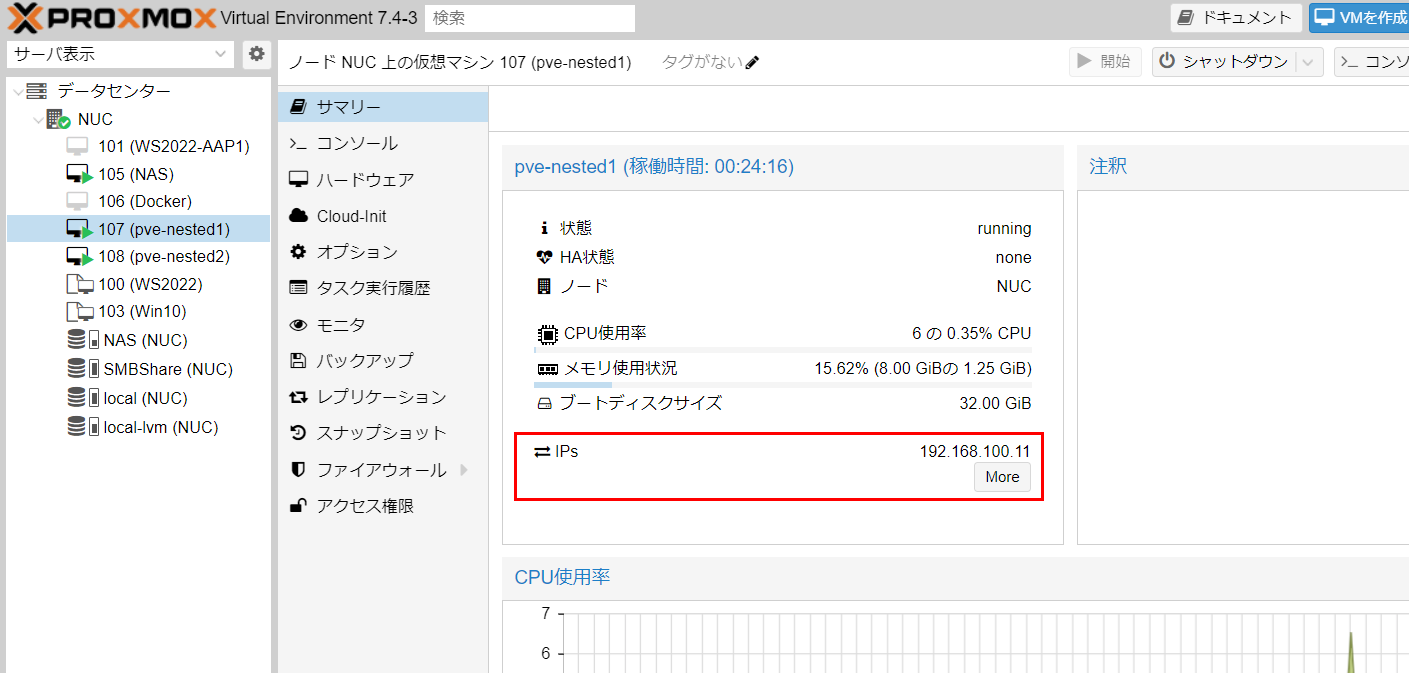Click storage icon for NAS (NUC)
The width and height of the screenshot is (1409, 673).
click(82, 340)
